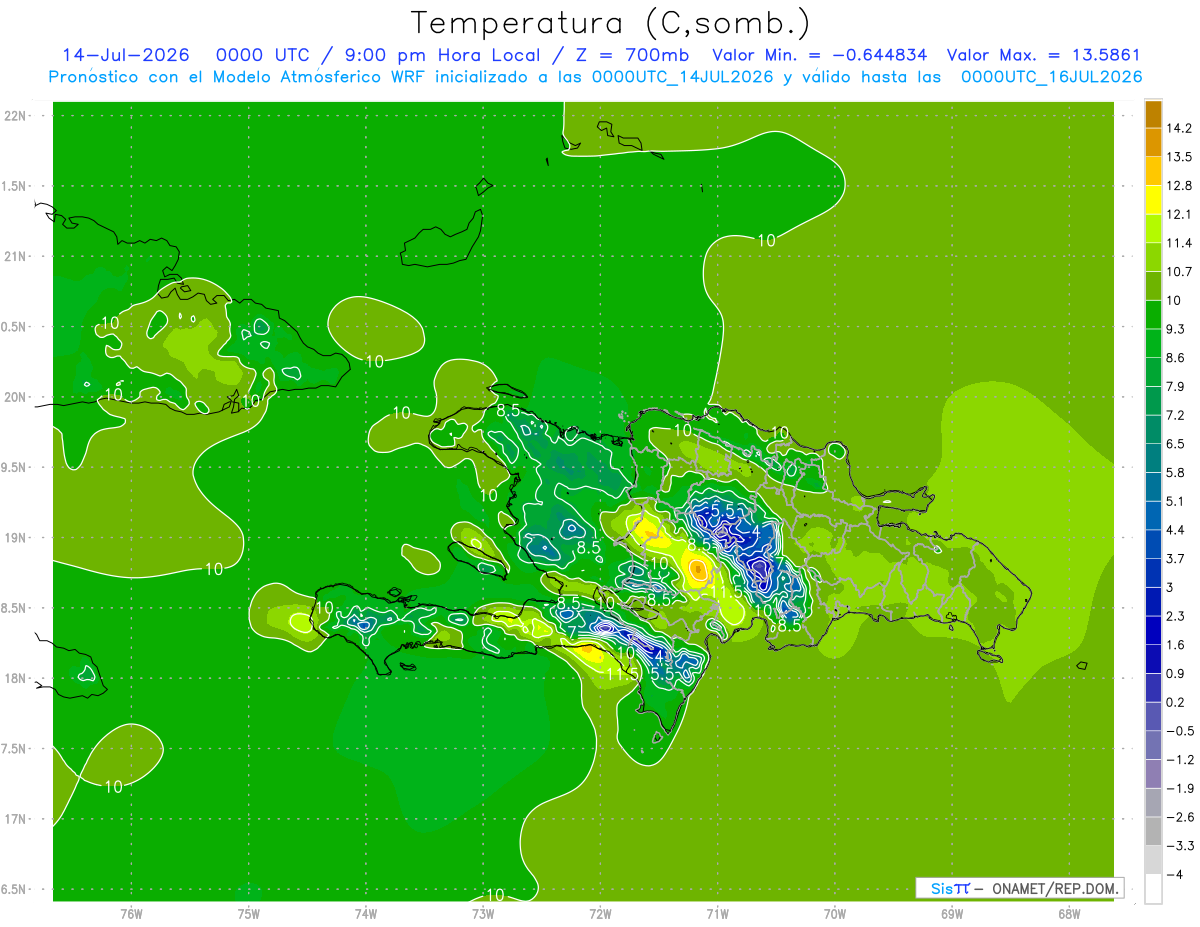Click the "69W" longitude axis label
Image resolution: width=1200 pixels, height=927 pixels.
click(x=952, y=914)
